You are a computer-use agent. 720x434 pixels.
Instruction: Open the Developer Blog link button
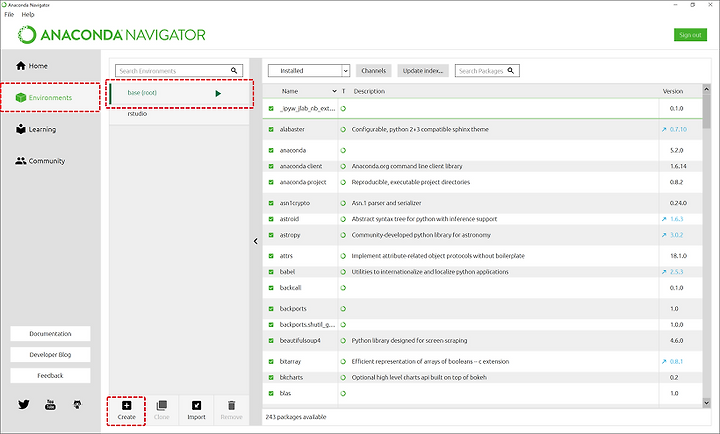point(51,355)
